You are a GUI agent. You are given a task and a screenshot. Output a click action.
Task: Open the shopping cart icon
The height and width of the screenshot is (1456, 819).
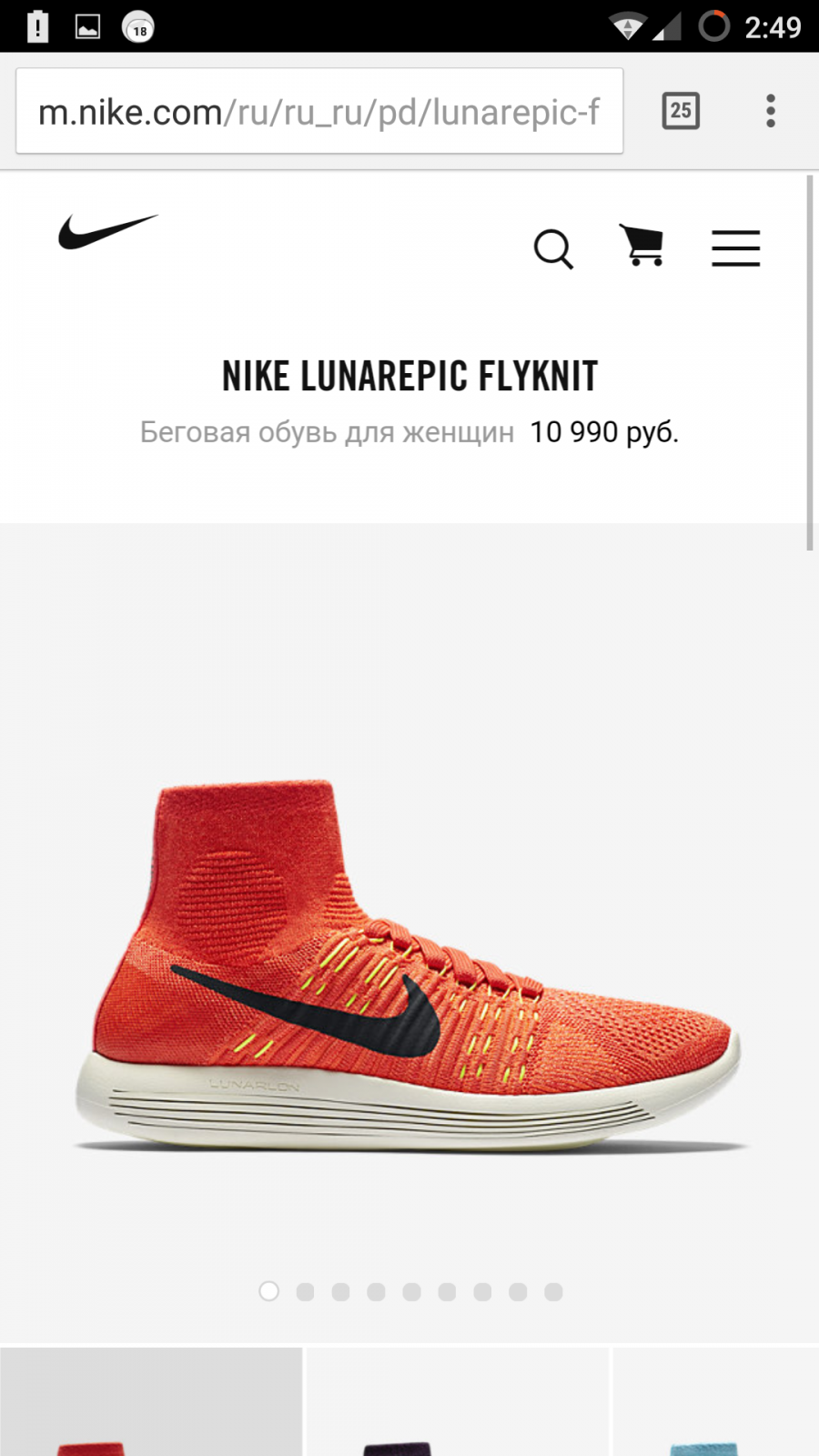(x=642, y=245)
